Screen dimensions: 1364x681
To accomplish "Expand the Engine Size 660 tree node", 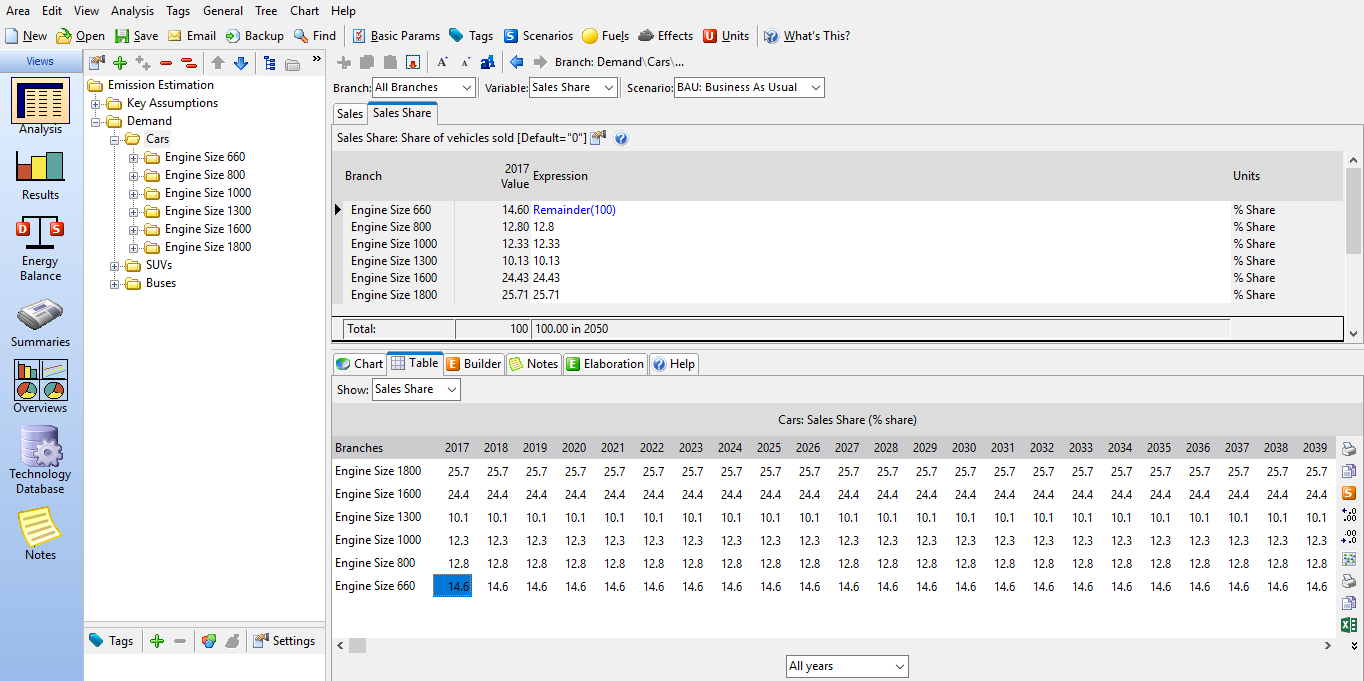I will point(134,157).
